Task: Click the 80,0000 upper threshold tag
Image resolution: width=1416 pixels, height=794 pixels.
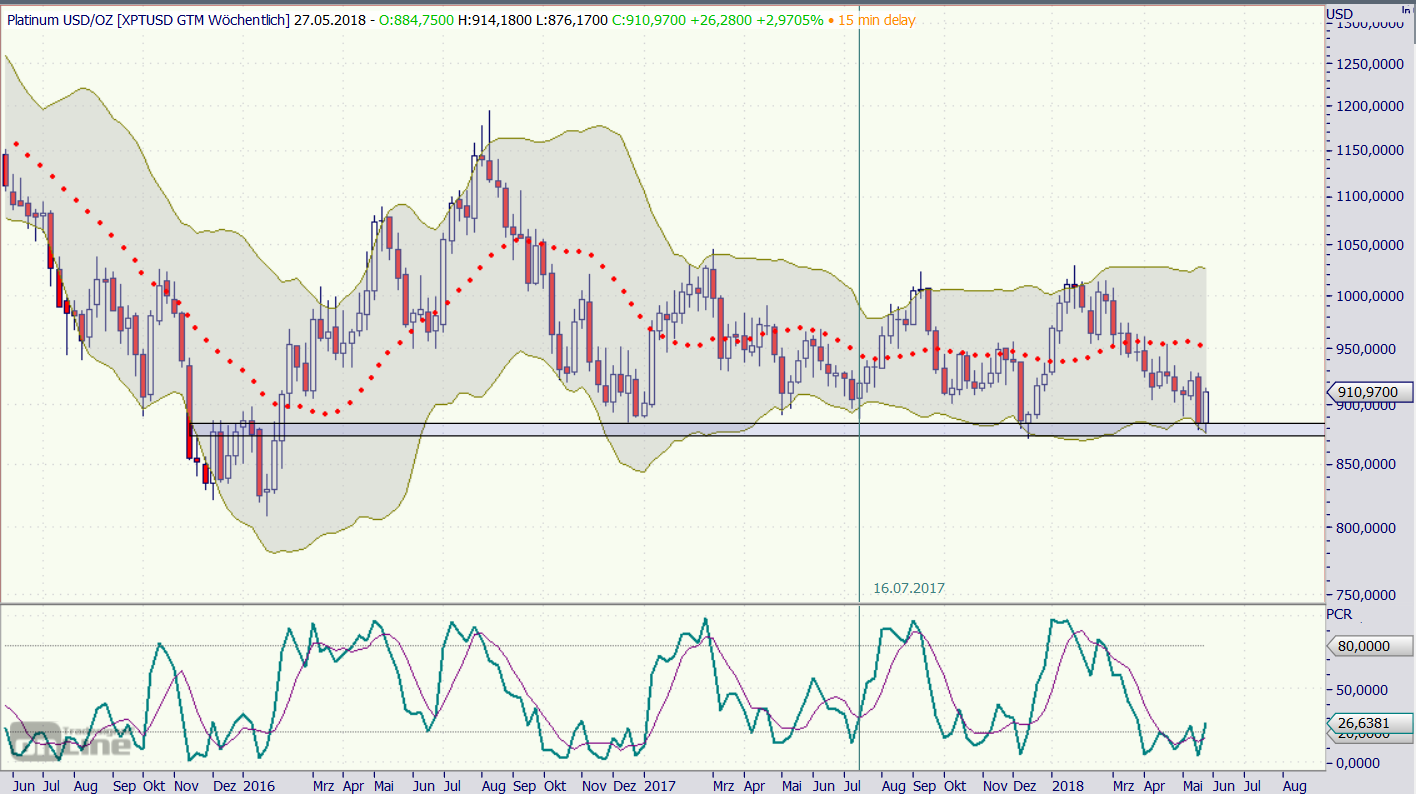Action: (1367, 646)
